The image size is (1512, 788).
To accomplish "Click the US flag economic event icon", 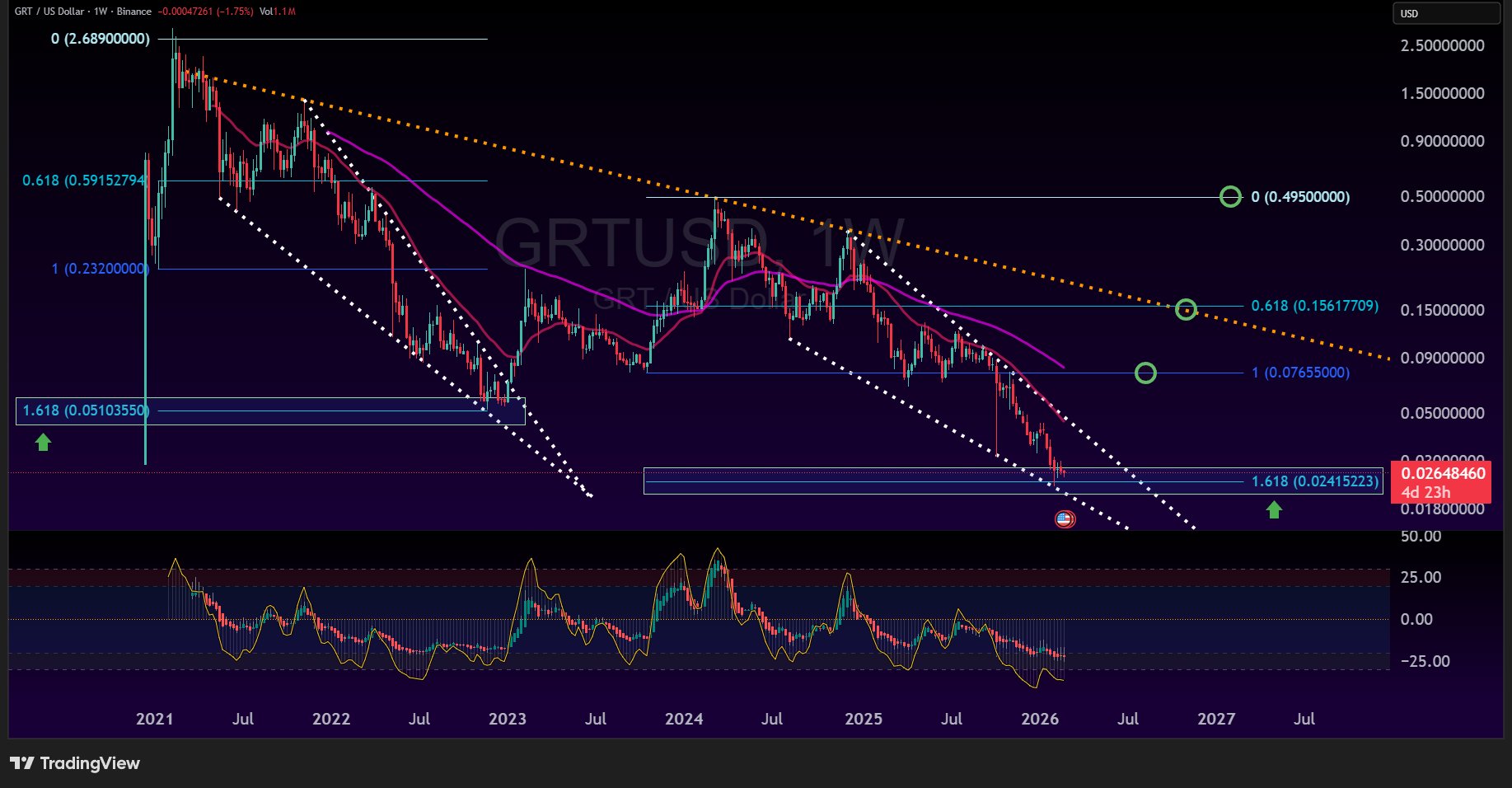I will click(1065, 519).
